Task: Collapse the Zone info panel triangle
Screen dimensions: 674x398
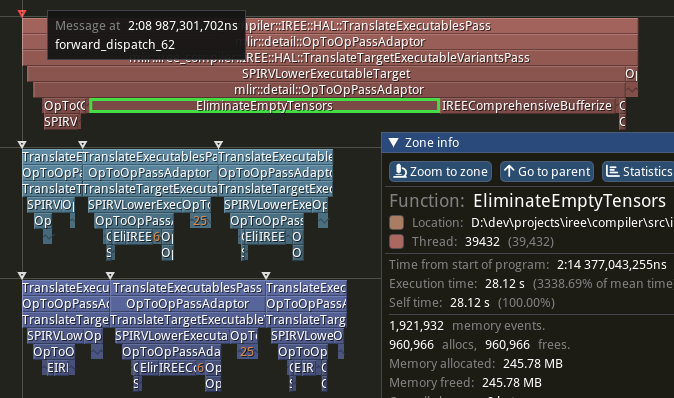Action: 393,143
